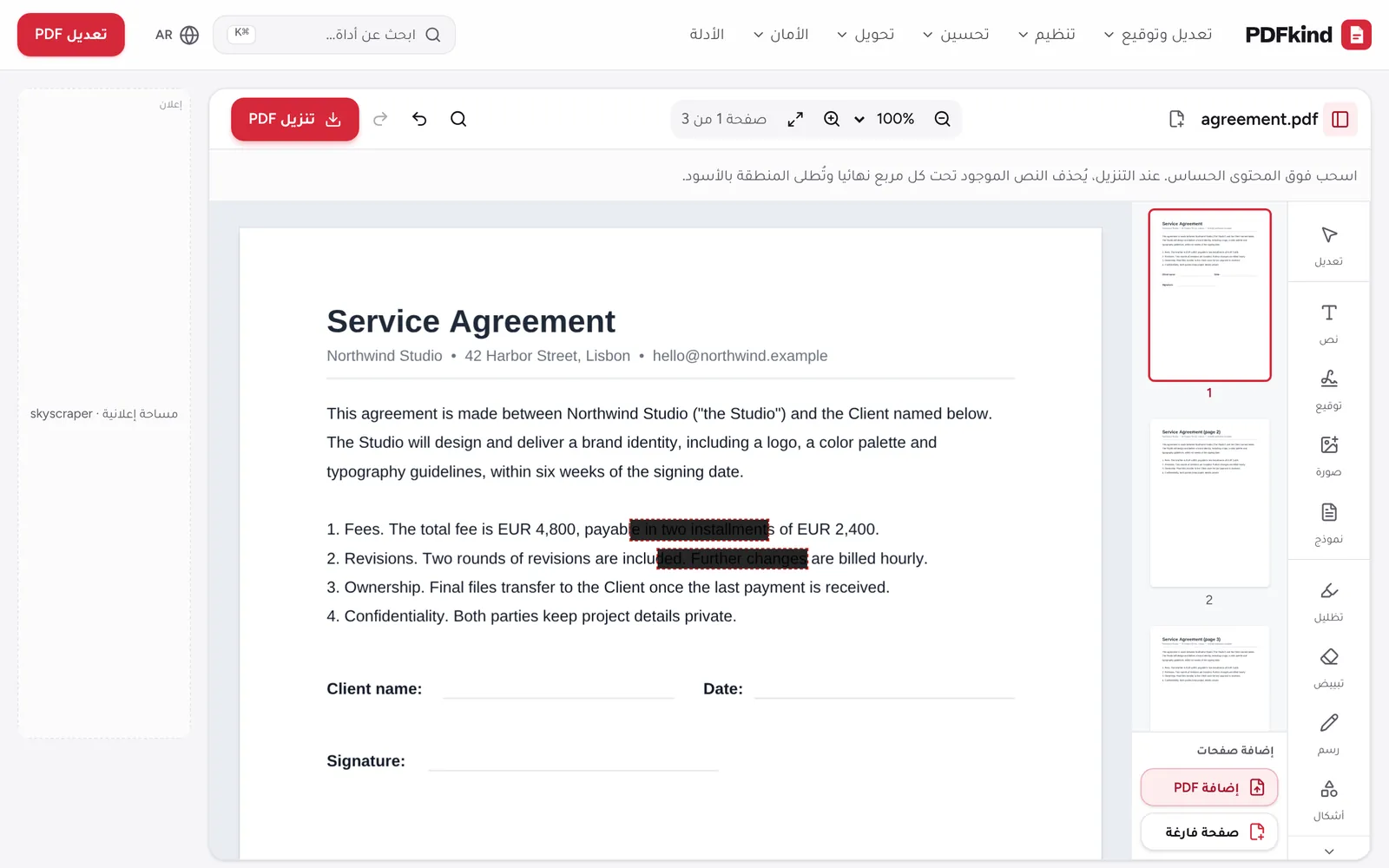
Task: Select the صورة image tool
Action: point(1329,457)
